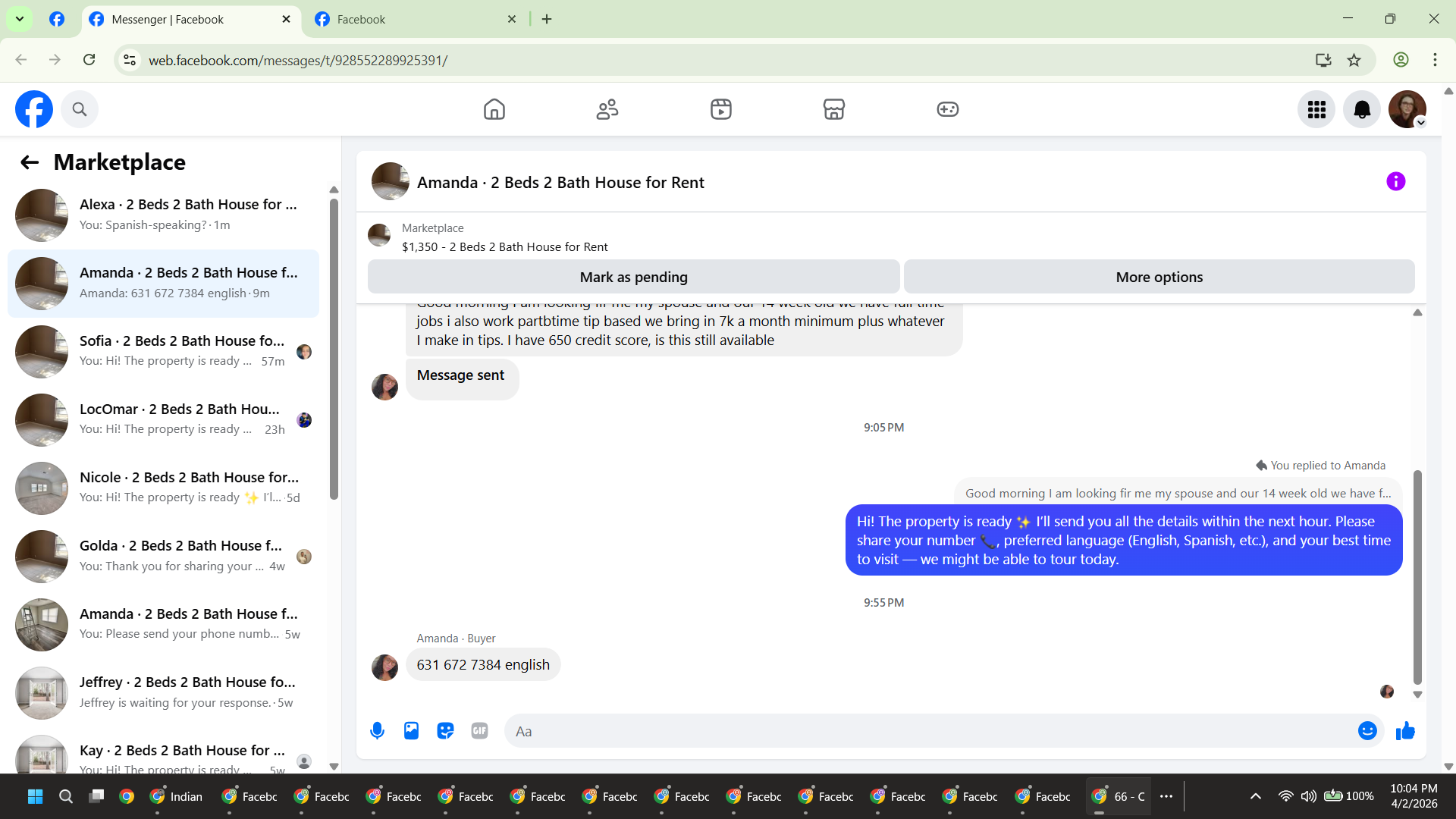This screenshot has height=819, width=1456.
Task: Open the '66 - C' Chrome taskbar window
Action: 1119,796
